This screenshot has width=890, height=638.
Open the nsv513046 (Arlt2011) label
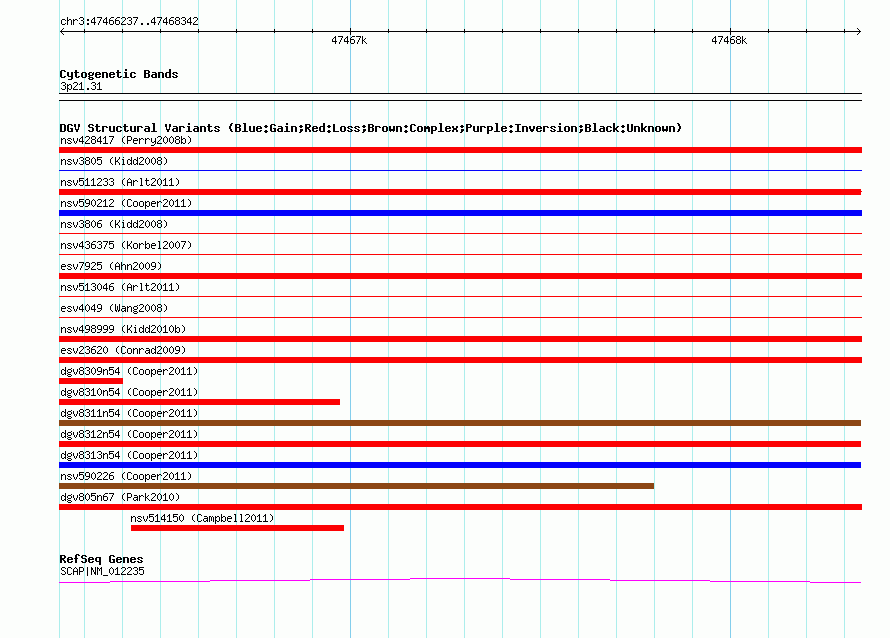click(x=120, y=287)
